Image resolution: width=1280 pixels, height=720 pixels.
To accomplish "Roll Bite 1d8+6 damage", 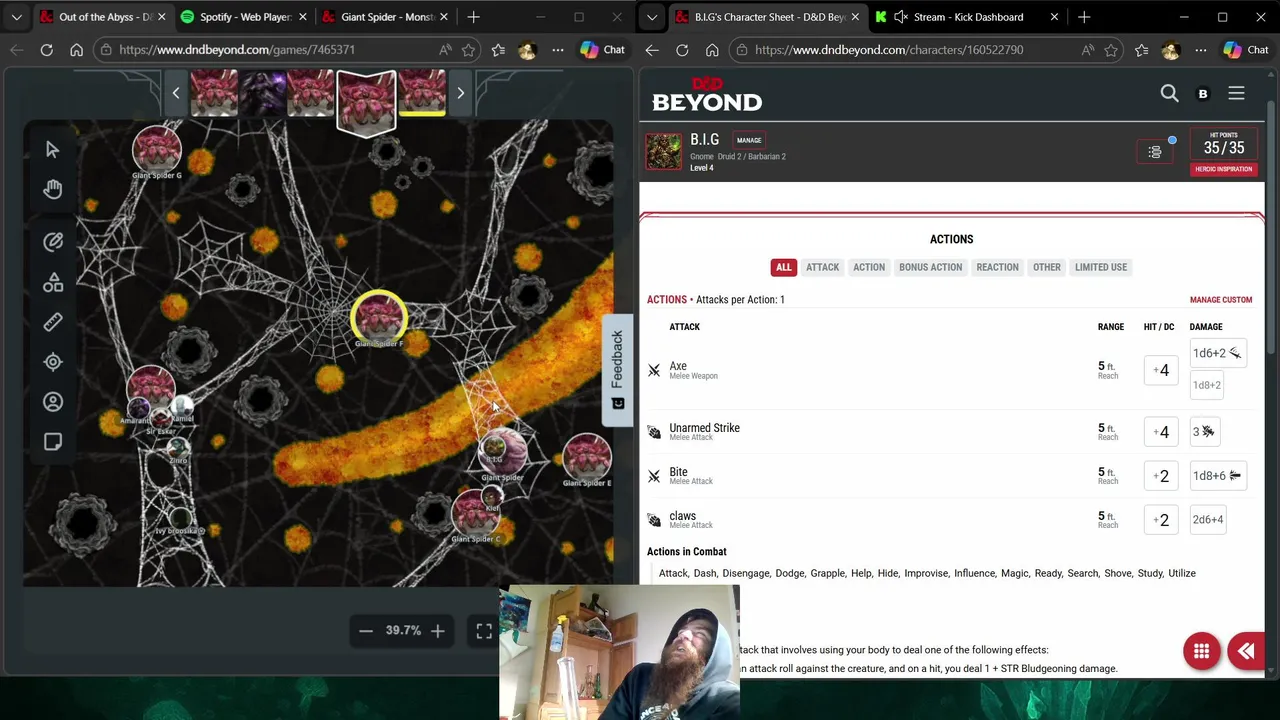I will 1217,476.
